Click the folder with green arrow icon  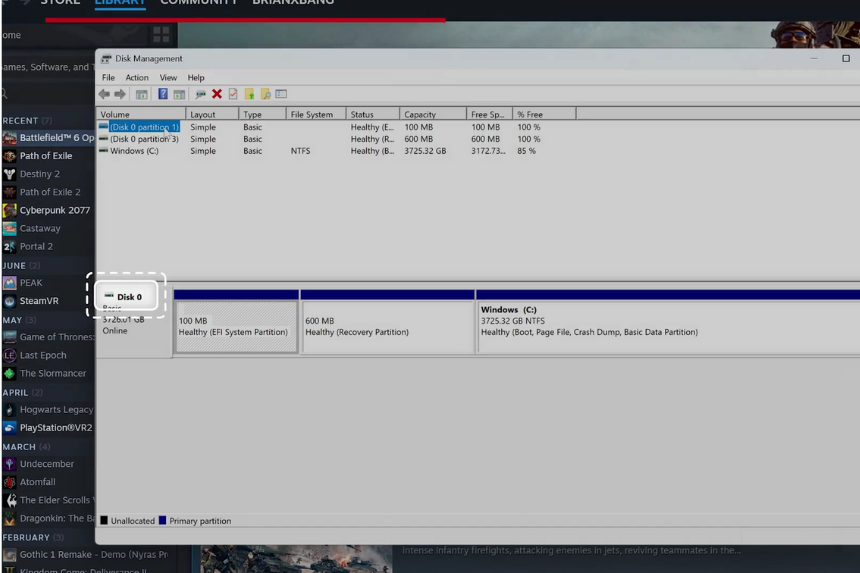pos(249,94)
